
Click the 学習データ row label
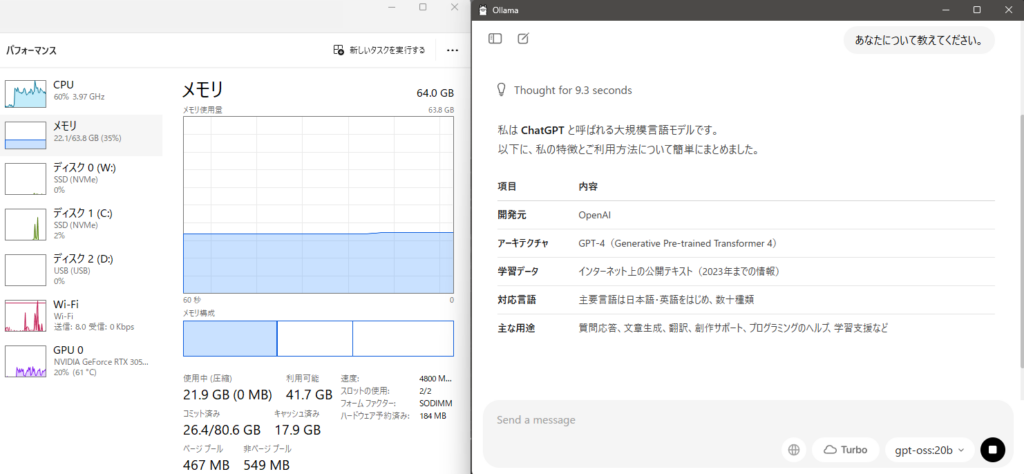pyautogui.click(x=518, y=271)
